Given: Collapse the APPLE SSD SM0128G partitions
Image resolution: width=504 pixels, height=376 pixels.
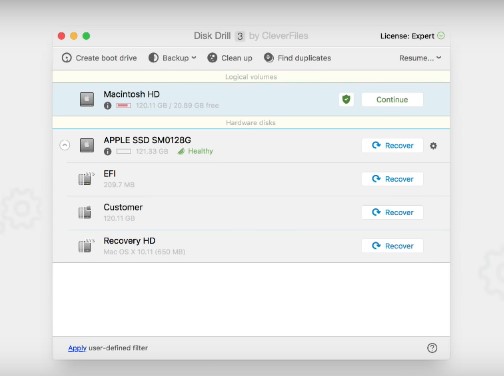Looking at the screenshot, I should coord(65,145).
